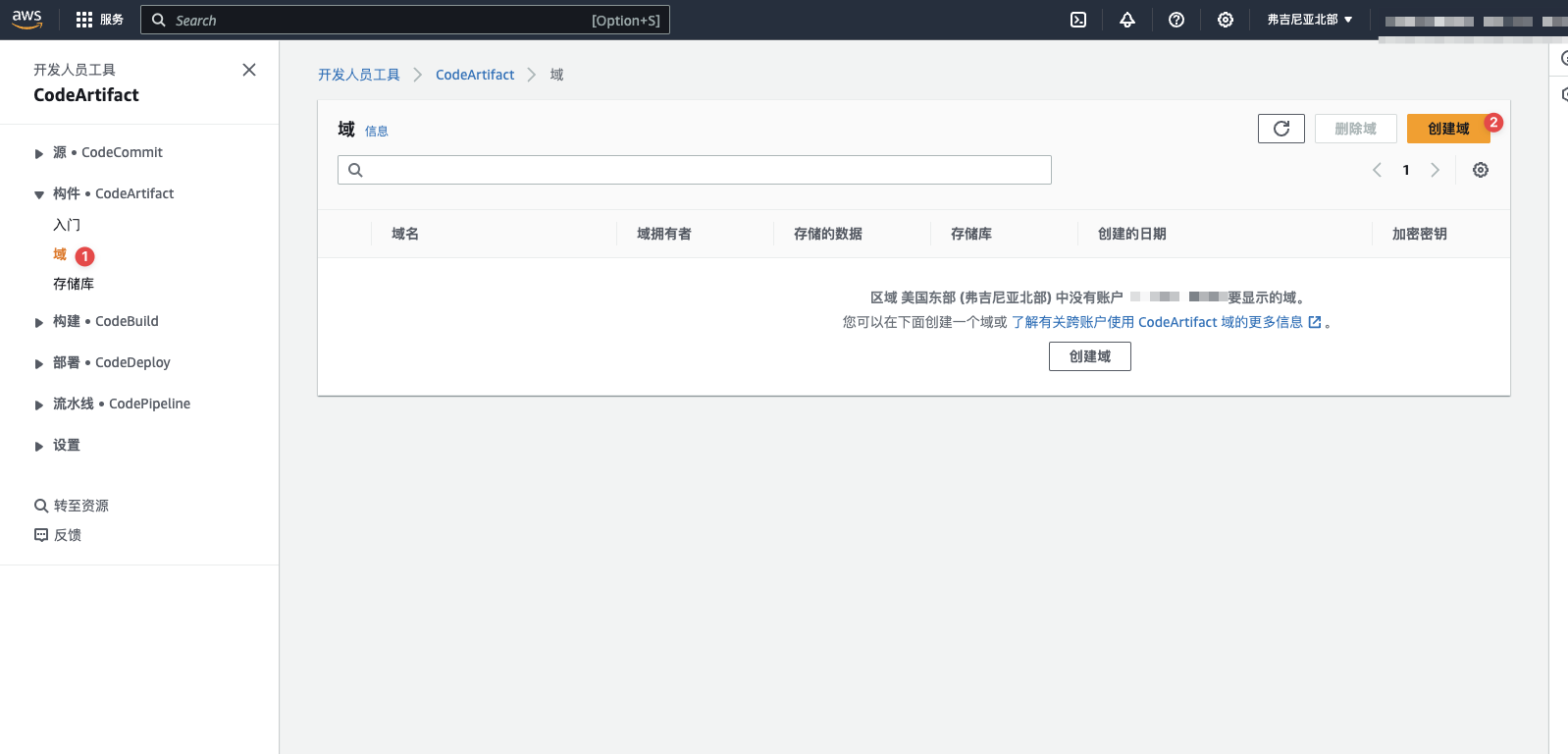Click 存储的数据 column header
The width and height of the screenshot is (1568, 754).
[828, 234]
